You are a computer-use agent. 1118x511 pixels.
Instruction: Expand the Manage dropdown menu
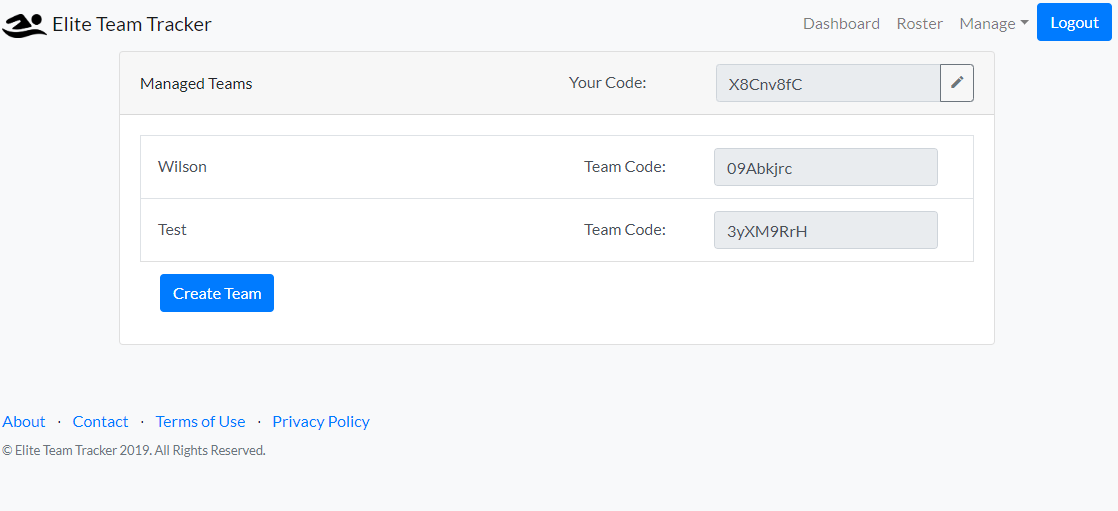click(993, 24)
